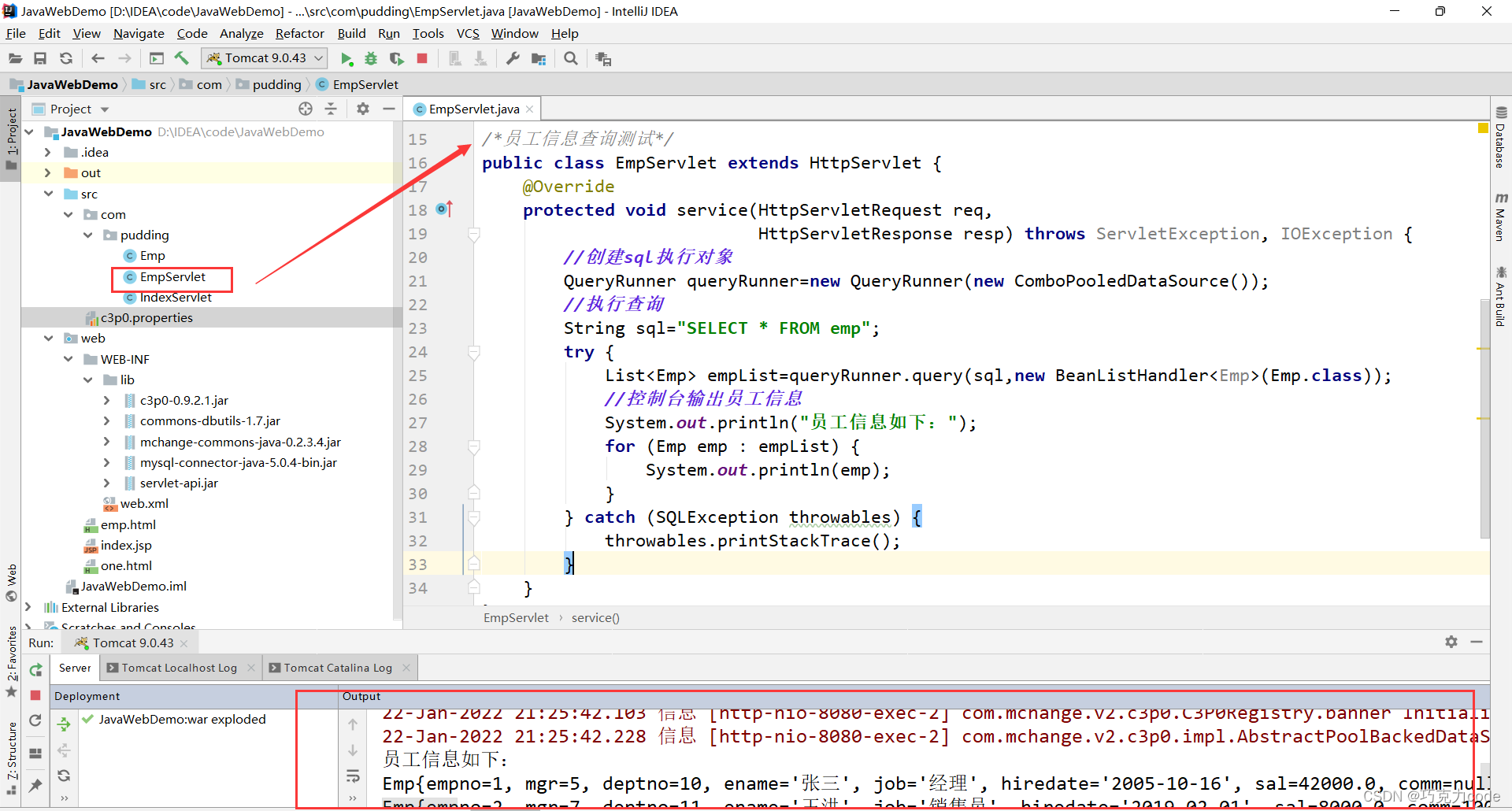Image resolution: width=1512 pixels, height=811 pixels.
Task: Open settings via the wrench icon
Action: click(x=513, y=58)
